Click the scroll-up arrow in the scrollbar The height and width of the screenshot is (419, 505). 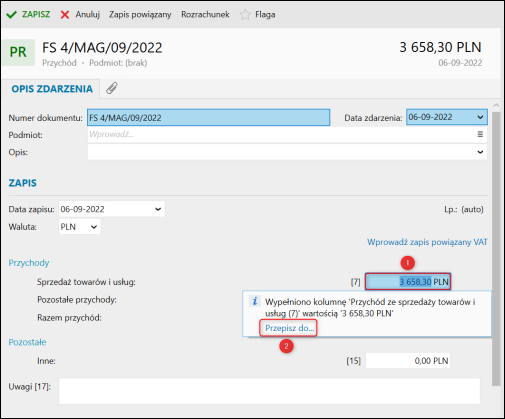point(496,105)
